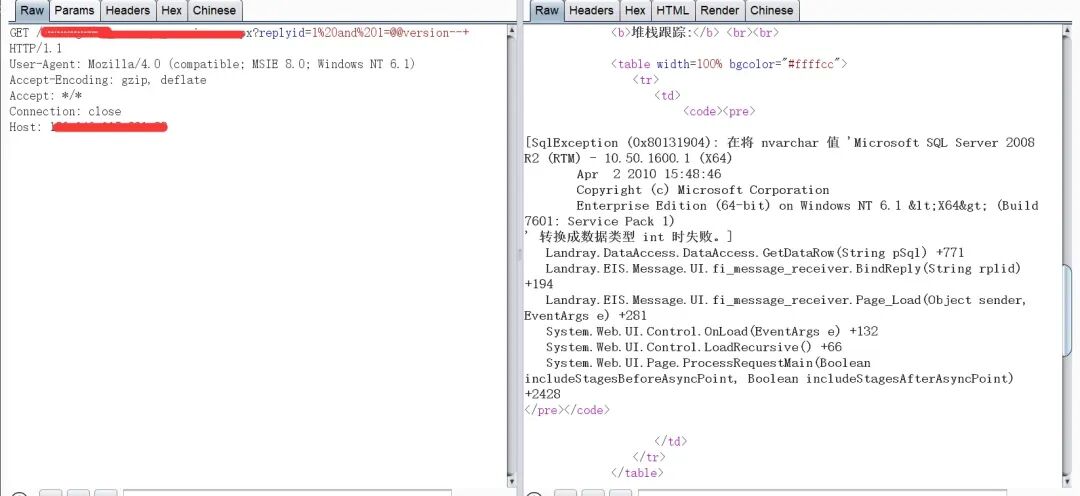Screen dimensions: 1080x496
Task: Click the opening <td> tag in the response
Action: tap(667, 96)
